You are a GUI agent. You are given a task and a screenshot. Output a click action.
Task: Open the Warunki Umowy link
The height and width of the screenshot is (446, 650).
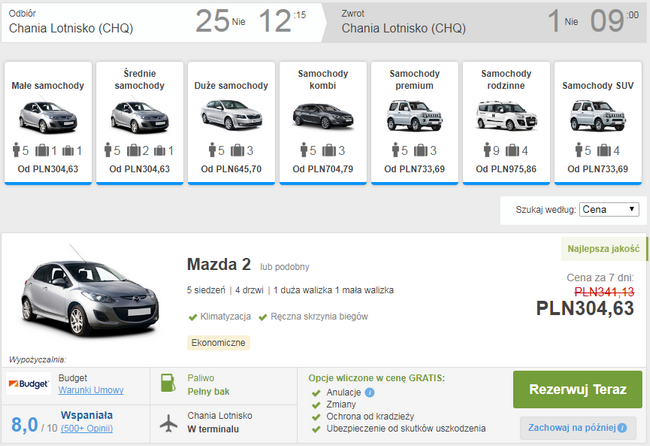[x=91, y=390]
